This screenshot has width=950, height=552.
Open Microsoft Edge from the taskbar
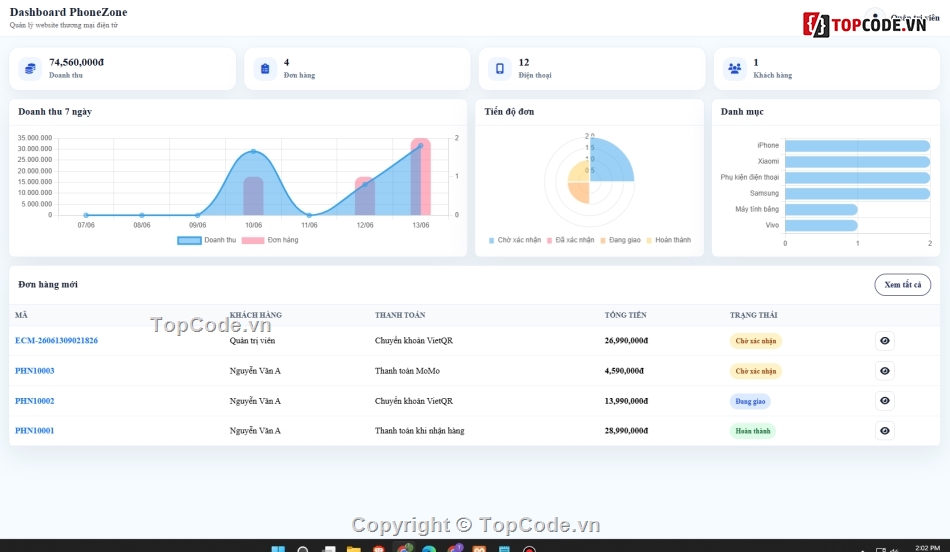(x=428, y=548)
